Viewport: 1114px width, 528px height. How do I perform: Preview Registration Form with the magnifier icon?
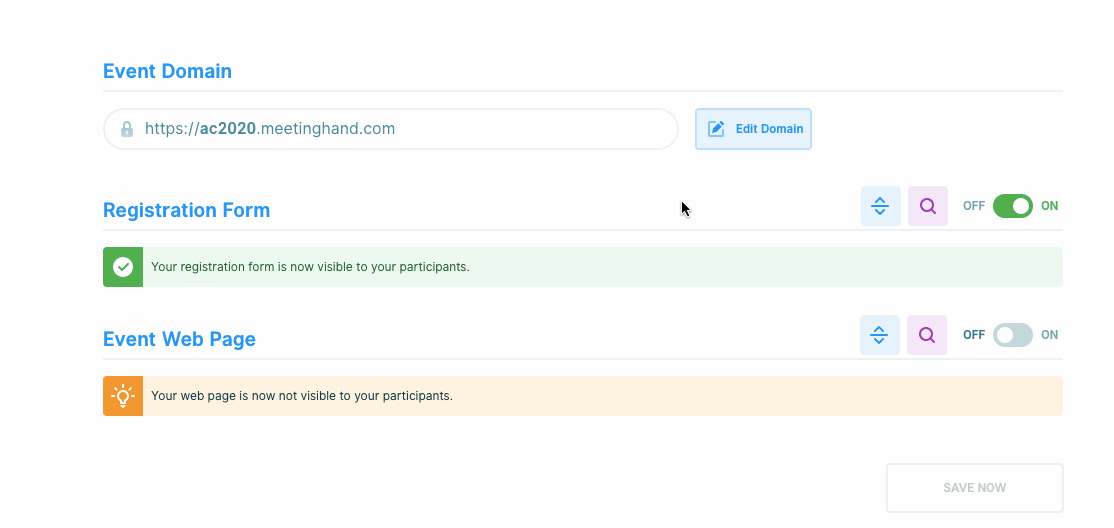(928, 206)
